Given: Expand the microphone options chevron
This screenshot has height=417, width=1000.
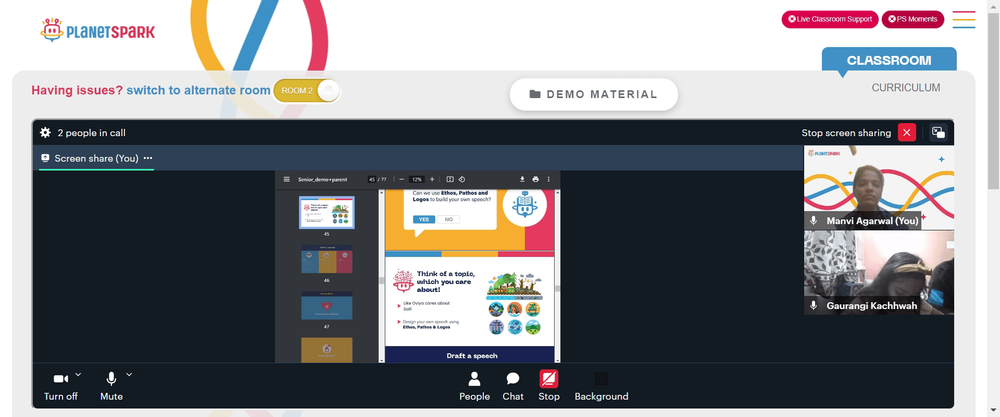Looking at the screenshot, I should (129, 374).
